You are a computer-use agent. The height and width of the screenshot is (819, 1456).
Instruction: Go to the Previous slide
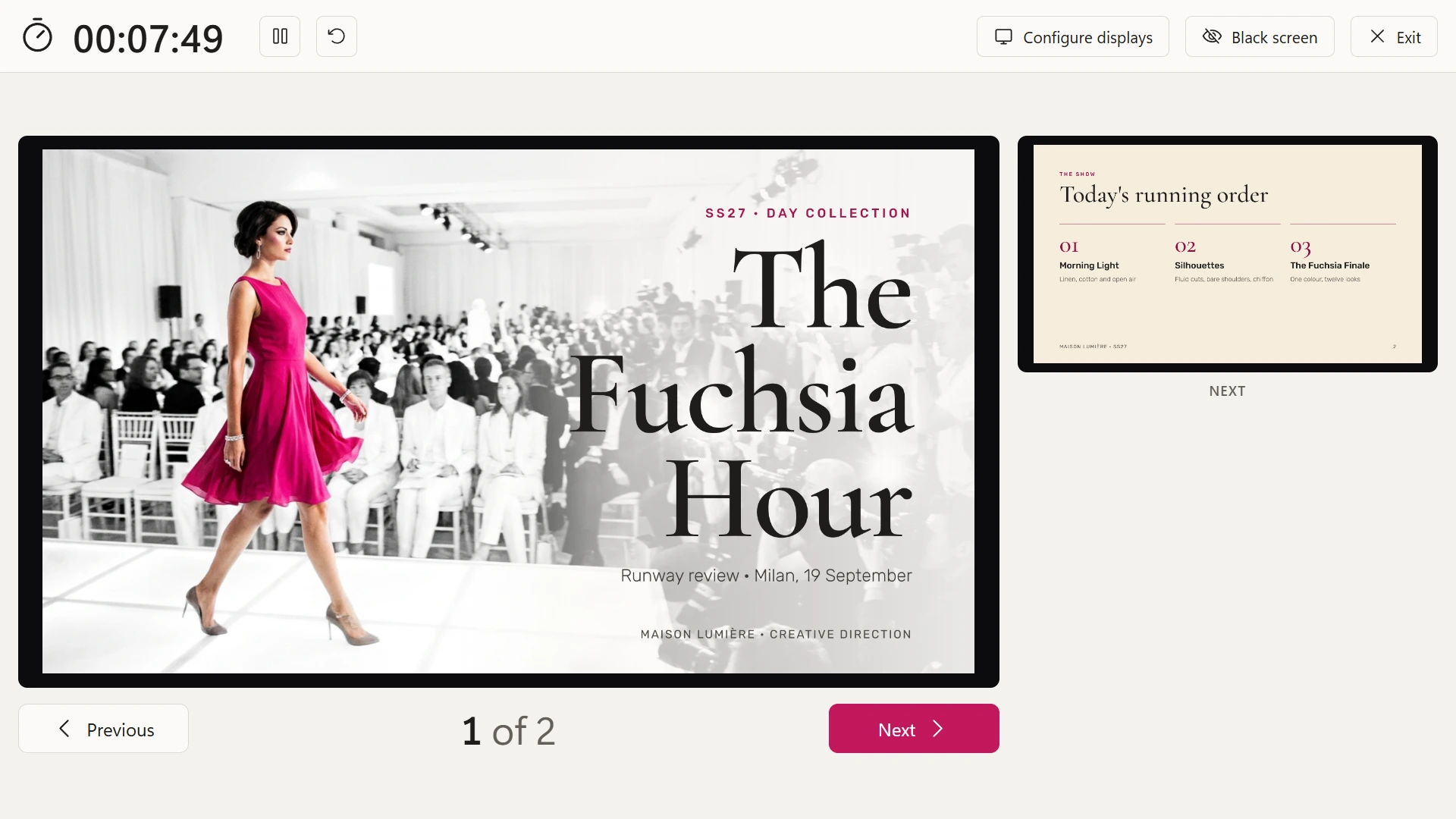click(103, 728)
